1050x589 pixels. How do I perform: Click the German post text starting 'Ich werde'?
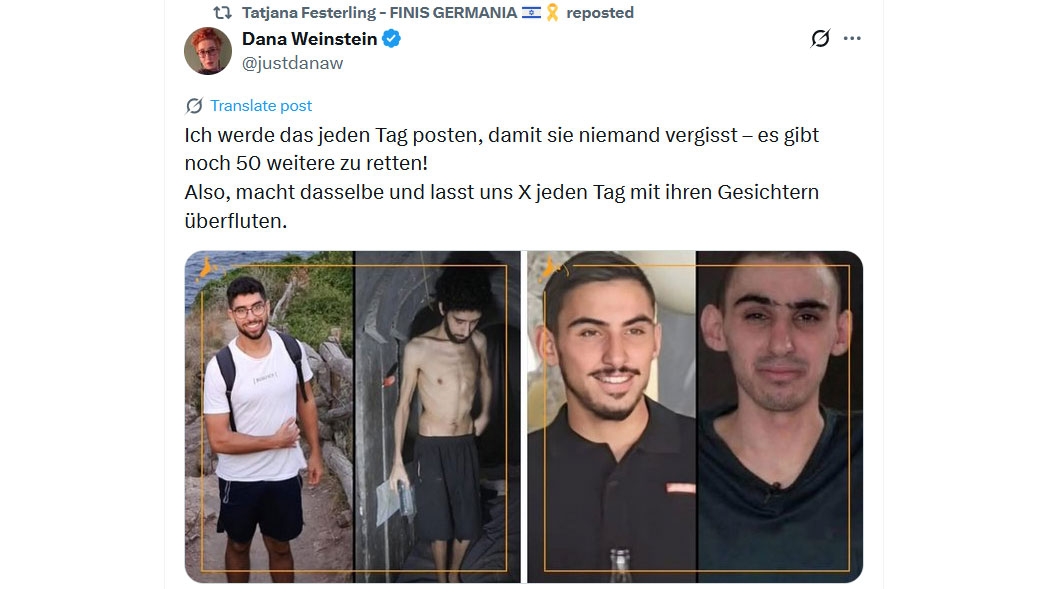point(502,149)
